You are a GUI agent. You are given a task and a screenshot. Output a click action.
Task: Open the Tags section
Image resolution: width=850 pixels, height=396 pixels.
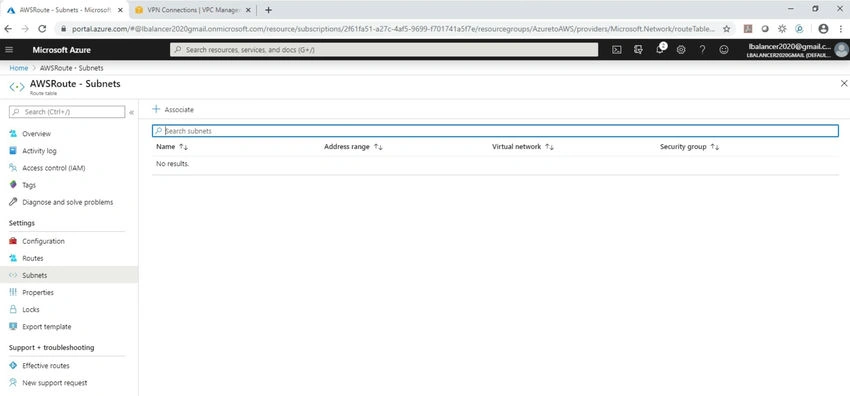29,185
